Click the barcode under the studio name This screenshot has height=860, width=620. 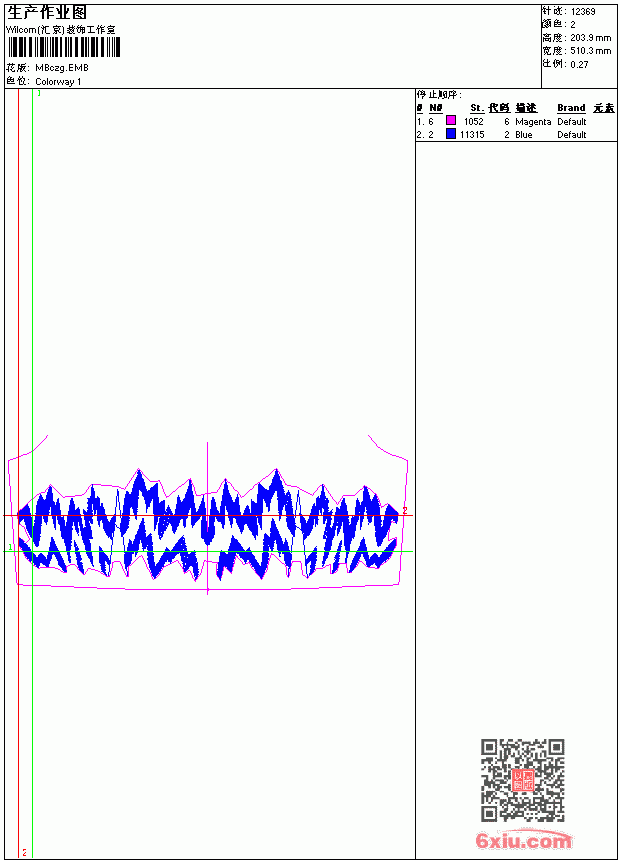coord(64,47)
